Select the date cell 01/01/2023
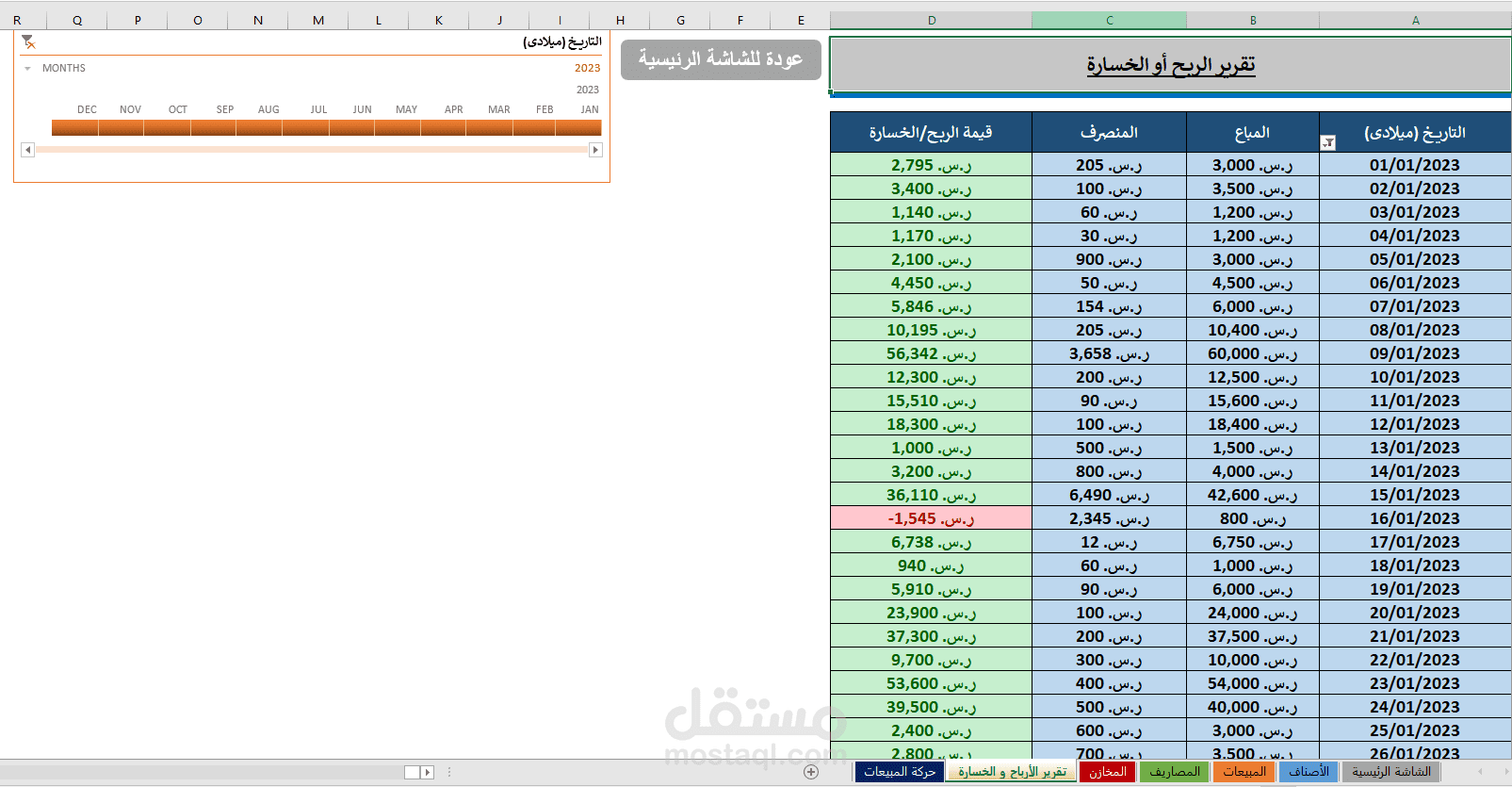This screenshot has width=1512, height=787. click(1415, 165)
